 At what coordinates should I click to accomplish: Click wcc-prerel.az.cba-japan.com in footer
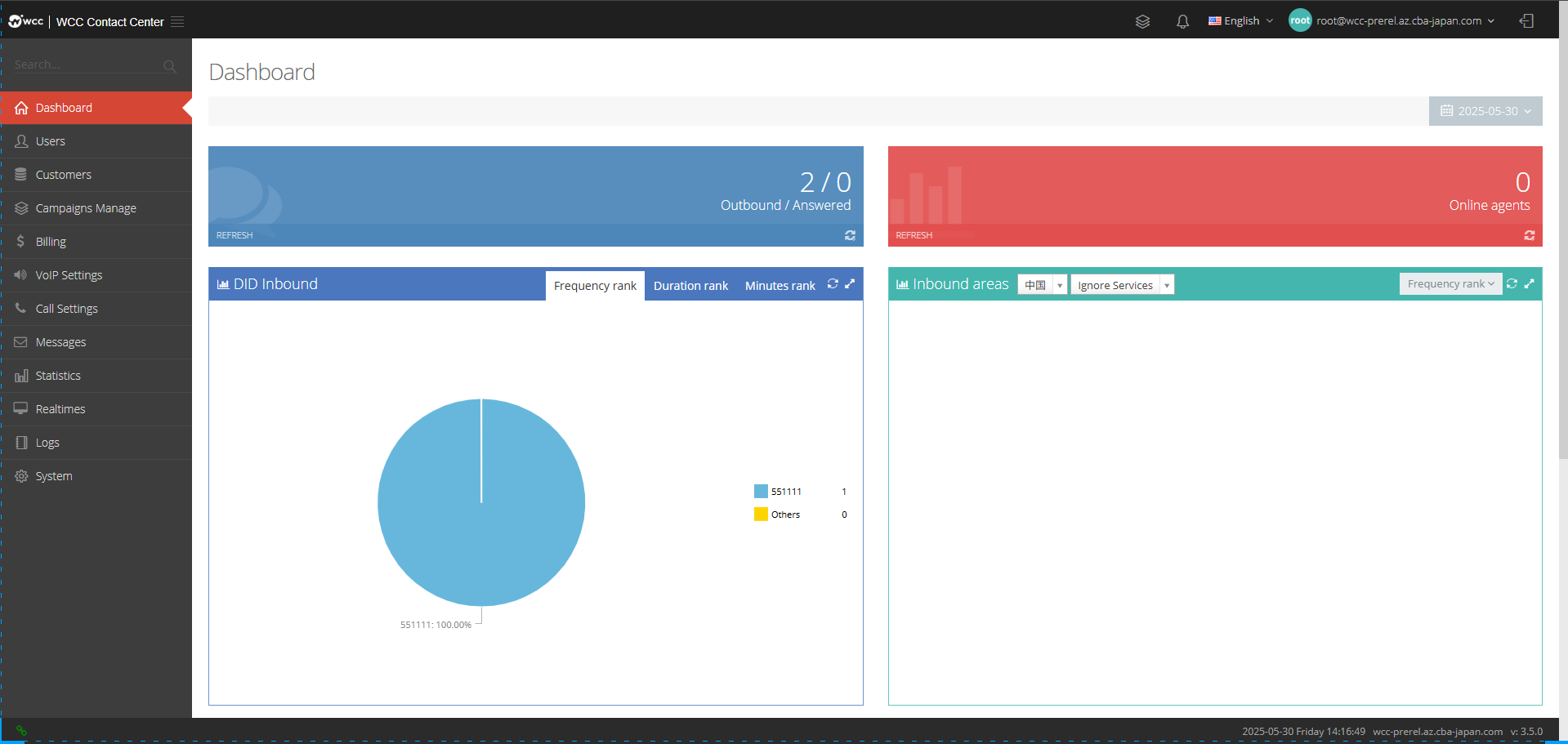[x=1437, y=732]
